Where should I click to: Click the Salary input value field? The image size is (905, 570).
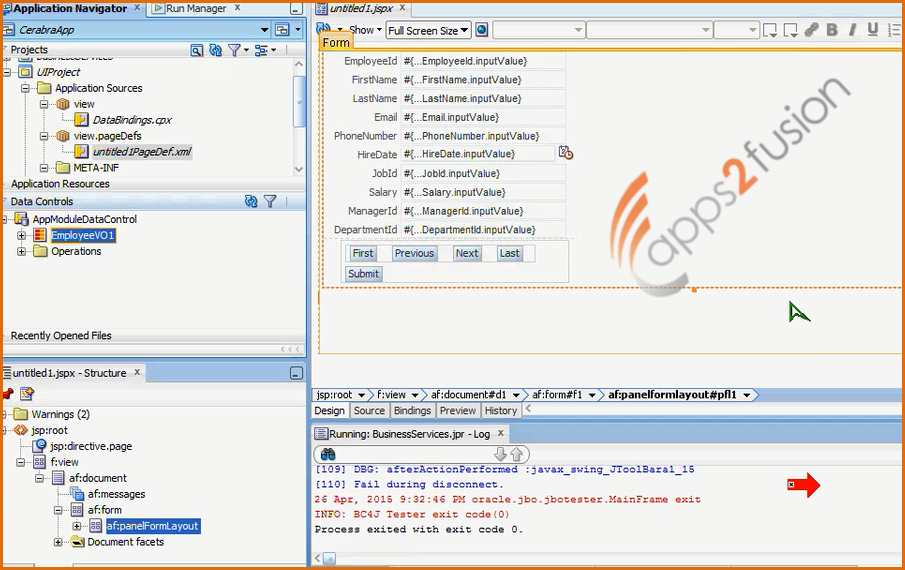(x=483, y=192)
